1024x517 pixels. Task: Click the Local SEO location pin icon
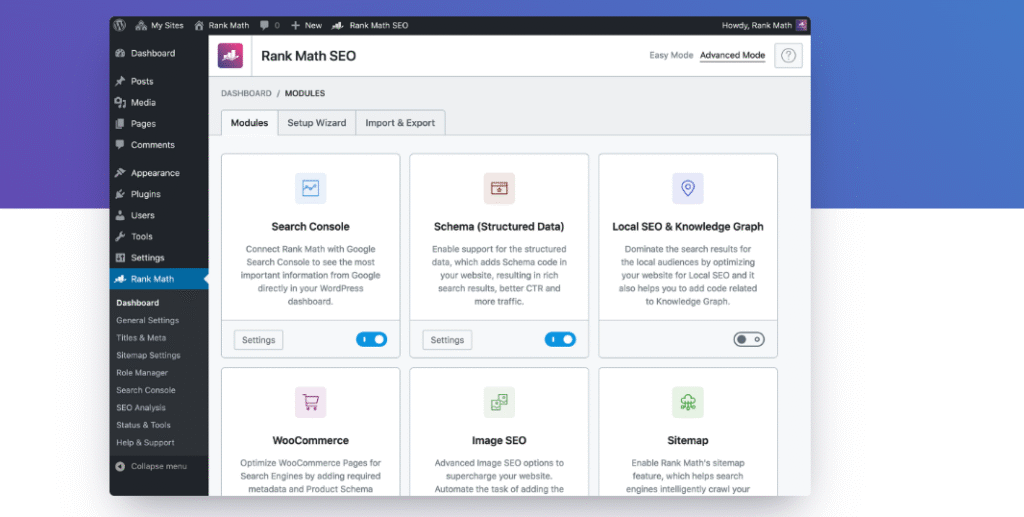tap(687, 187)
